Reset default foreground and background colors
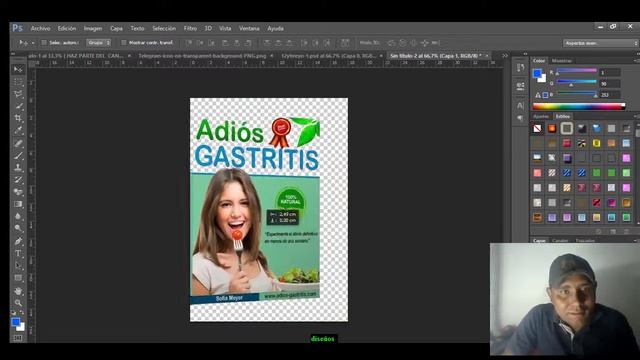The height and width of the screenshot is (360, 640). pyautogui.click(x=13, y=313)
